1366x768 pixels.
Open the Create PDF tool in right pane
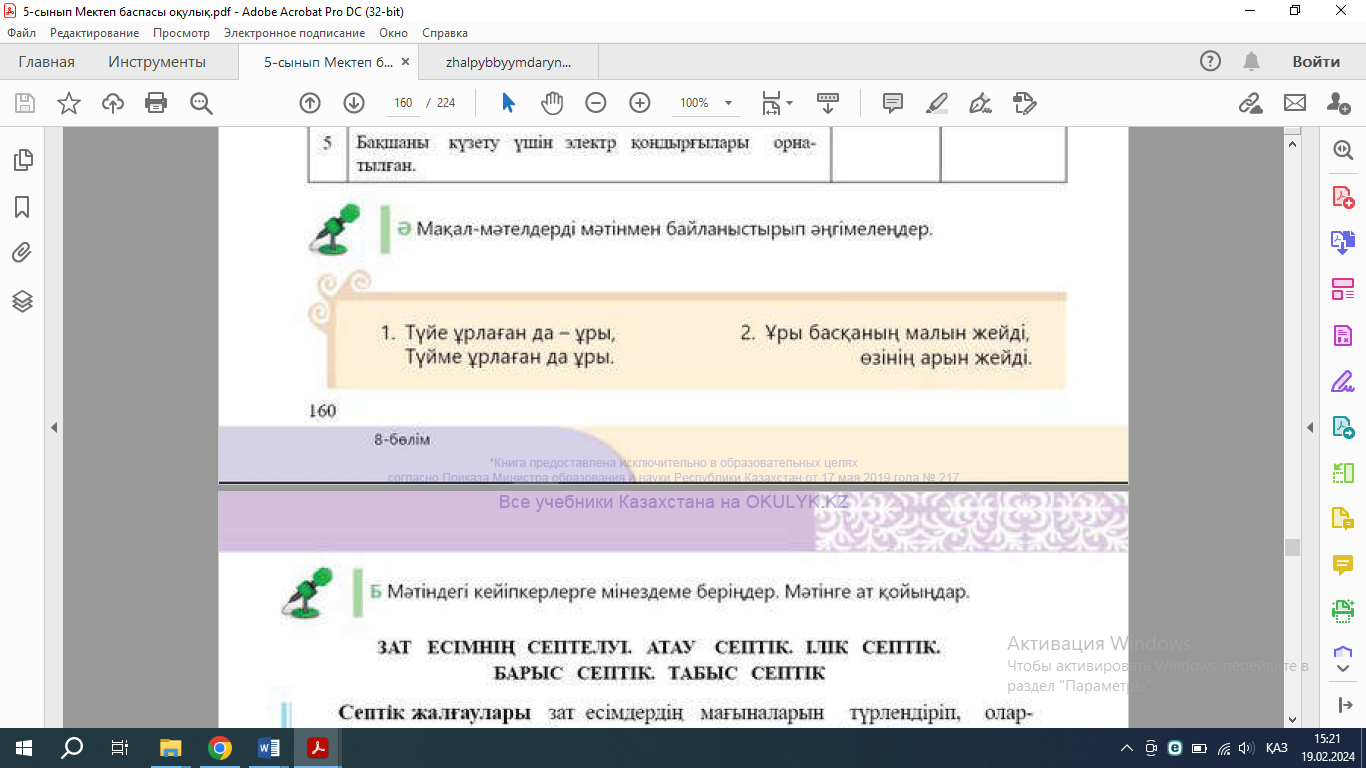pyautogui.click(x=1342, y=196)
